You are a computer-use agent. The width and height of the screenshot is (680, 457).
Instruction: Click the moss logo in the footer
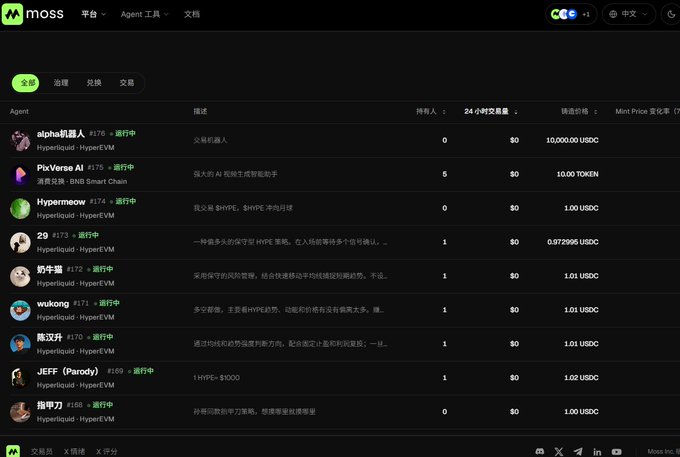13,451
